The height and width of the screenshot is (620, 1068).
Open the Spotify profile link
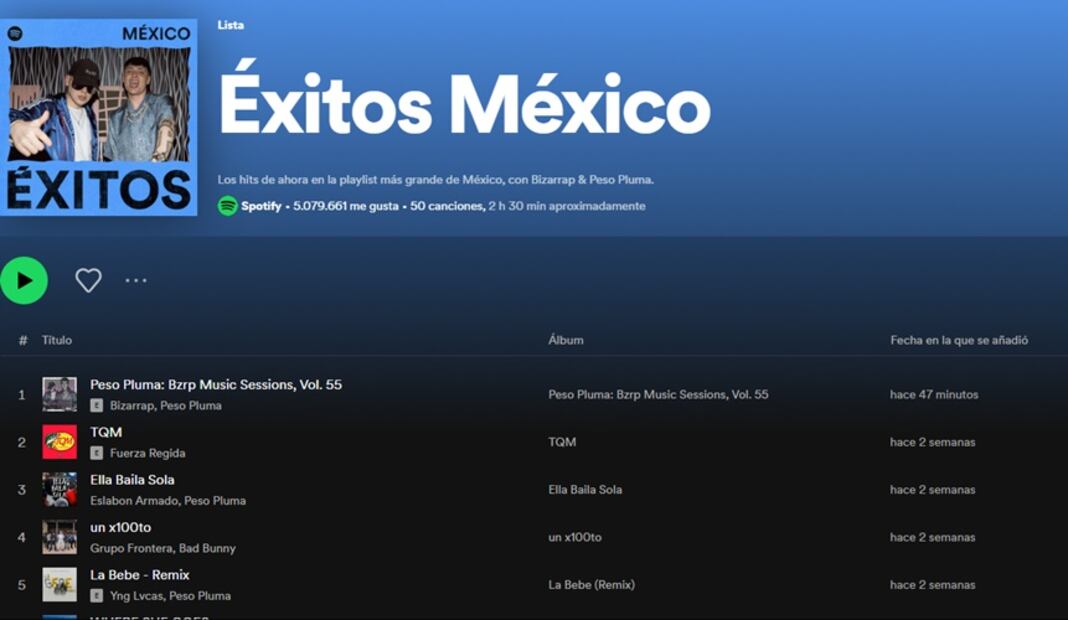click(x=261, y=206)
